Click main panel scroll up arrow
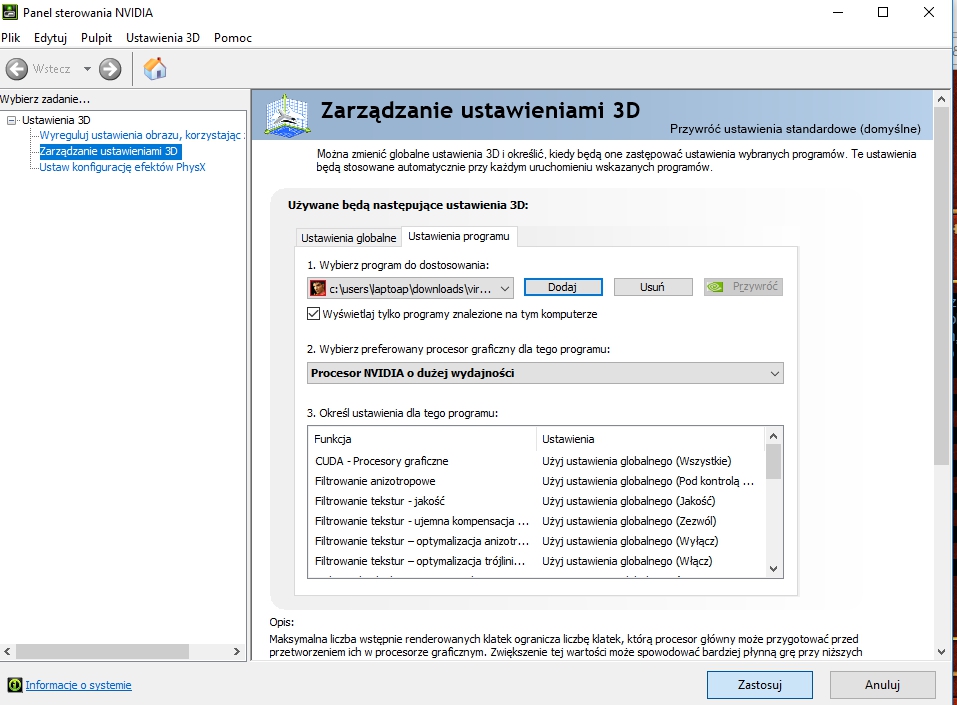The image size is (957, 705). tap(941, 99)
